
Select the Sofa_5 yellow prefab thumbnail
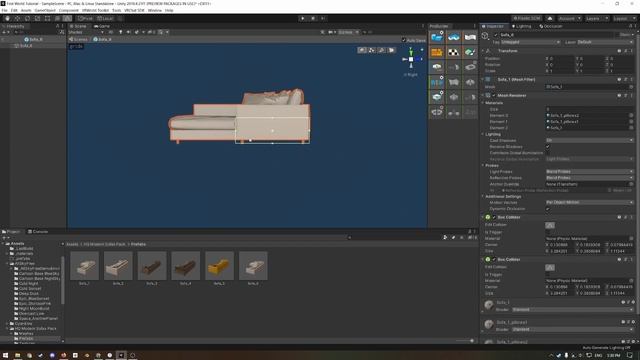point(220,266)
